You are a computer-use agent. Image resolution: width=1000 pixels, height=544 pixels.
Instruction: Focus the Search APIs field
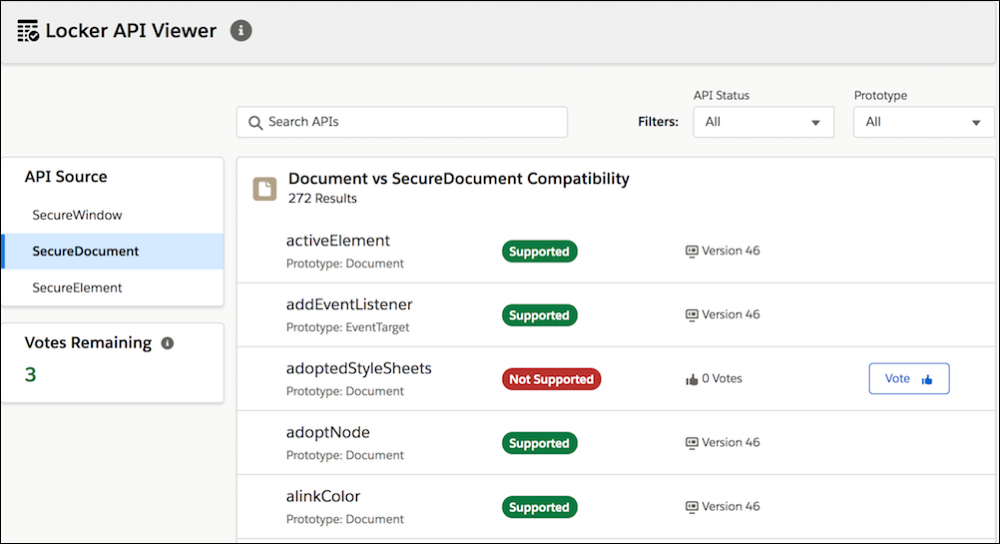[x=402, y=122]
